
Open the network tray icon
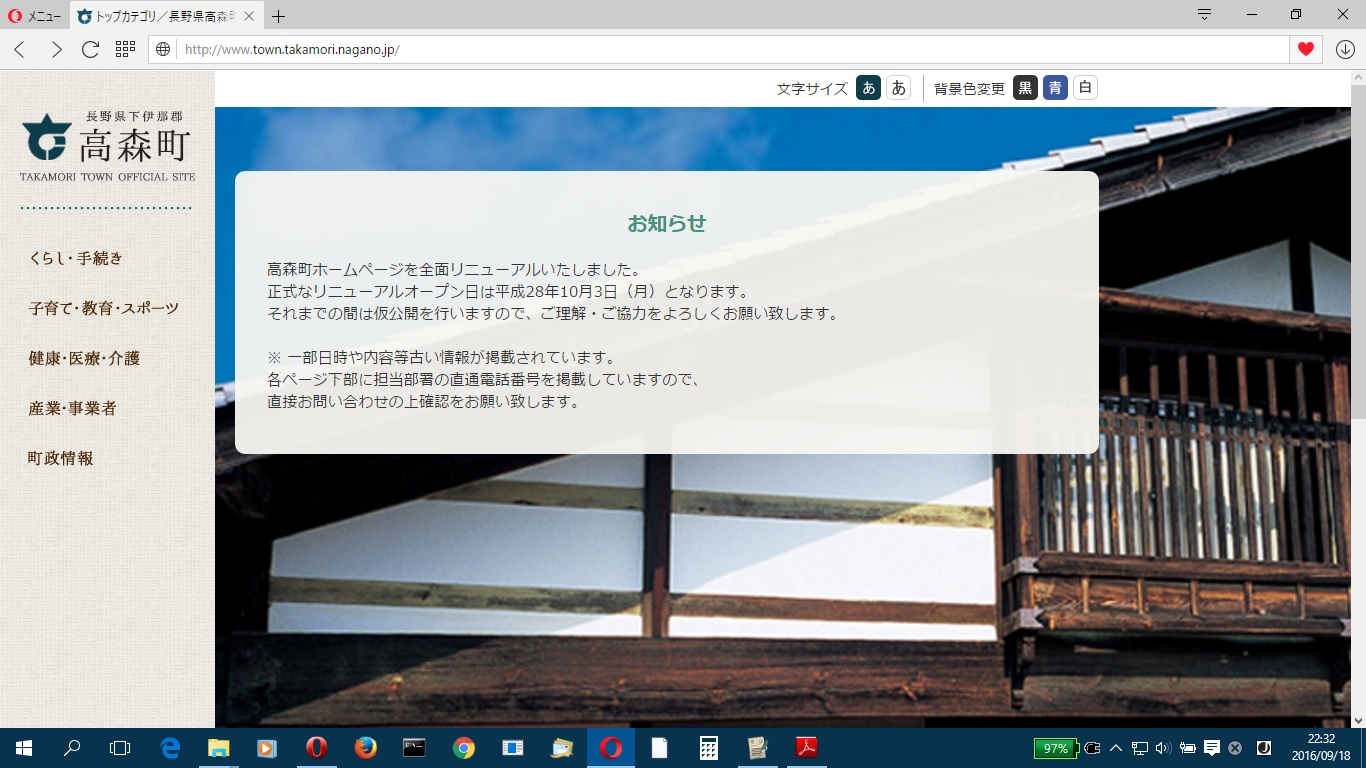1140,748
